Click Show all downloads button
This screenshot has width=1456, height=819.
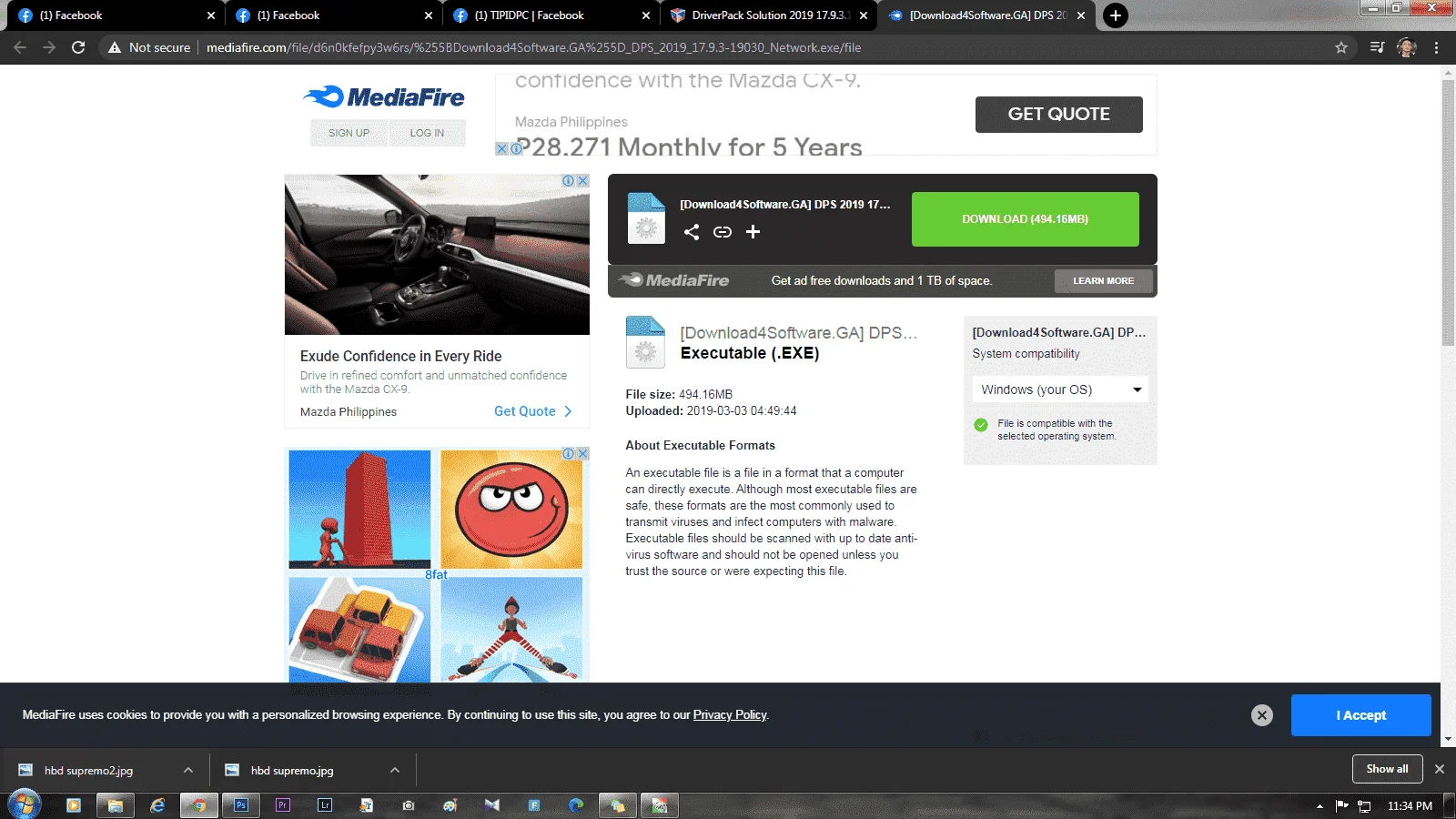(1388, 769)
